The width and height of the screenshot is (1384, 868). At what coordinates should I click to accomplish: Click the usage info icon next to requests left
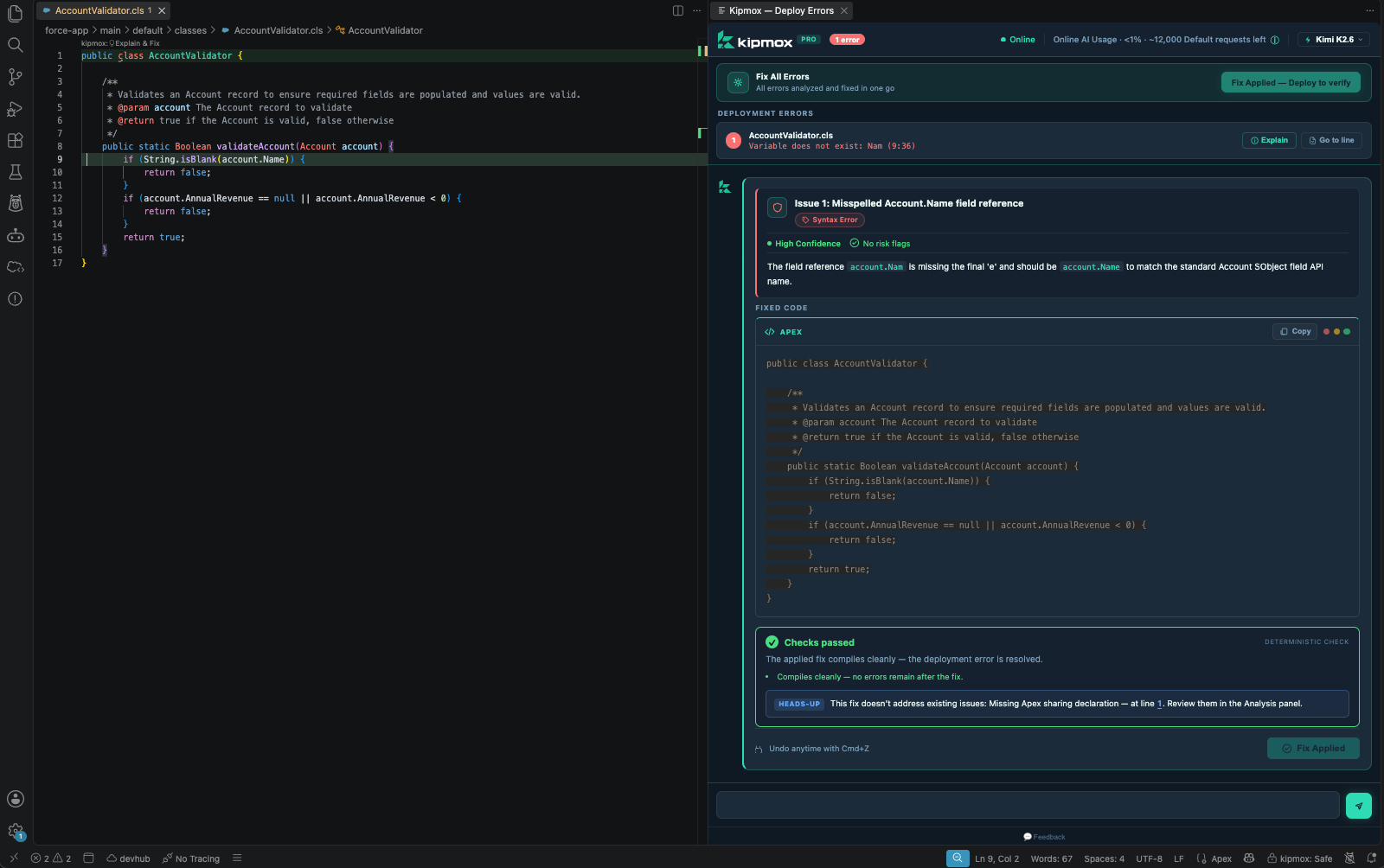coord(1274,40)
